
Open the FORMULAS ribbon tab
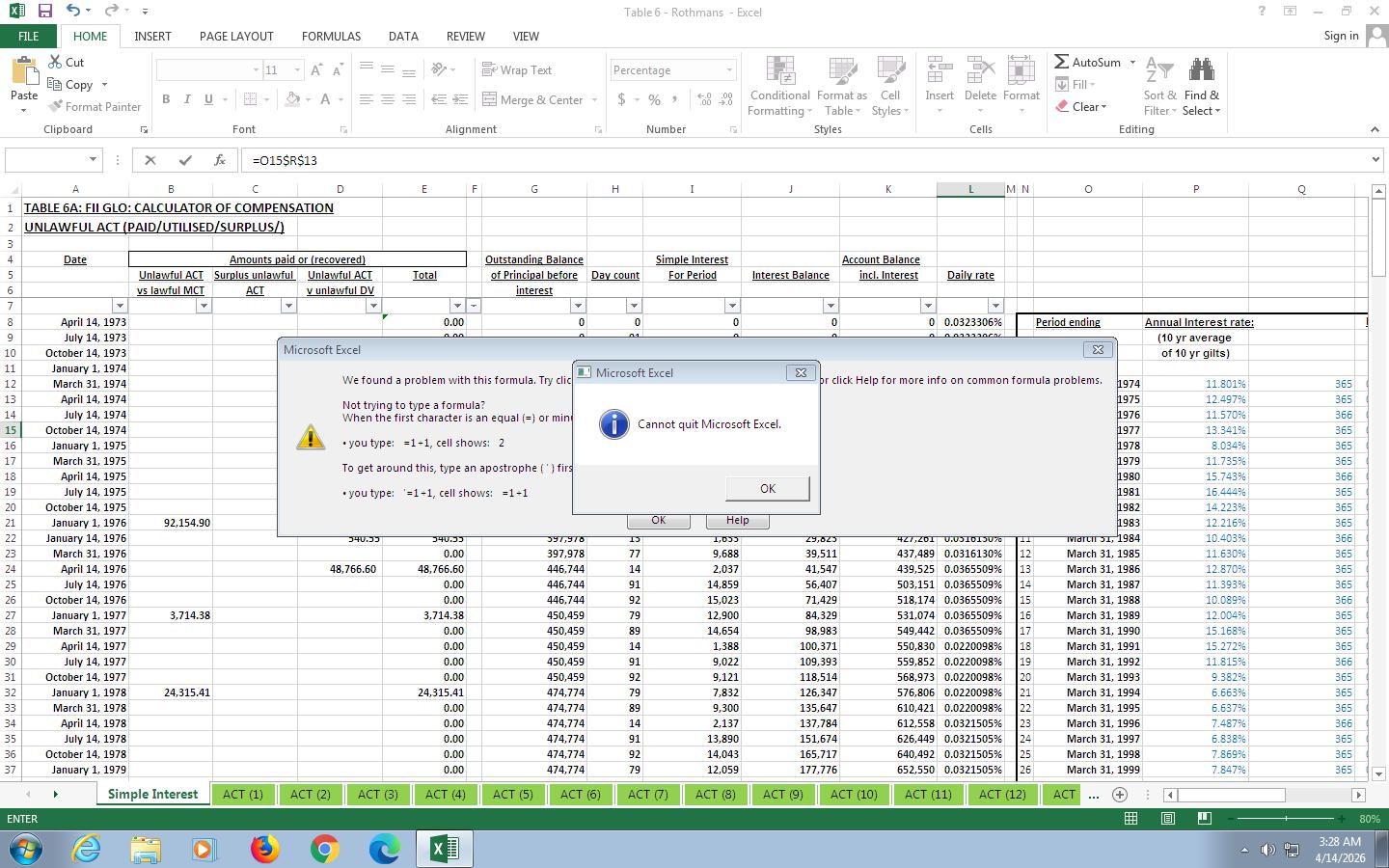click(x=331, y=36)
